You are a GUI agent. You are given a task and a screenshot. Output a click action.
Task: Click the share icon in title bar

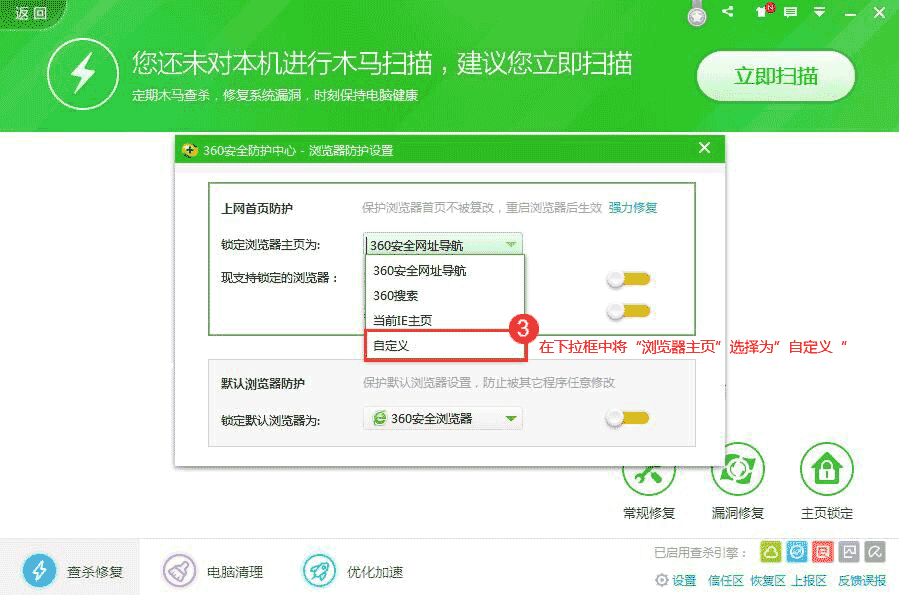coord(728,11)
